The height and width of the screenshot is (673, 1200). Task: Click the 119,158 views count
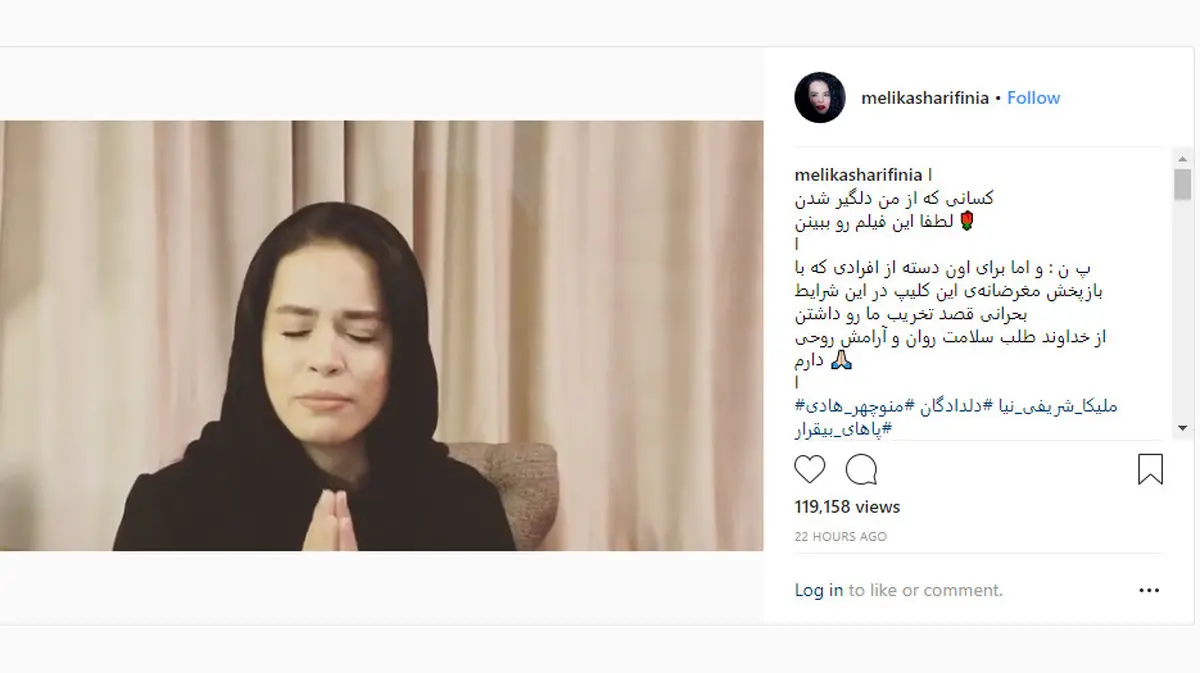coord(847,507)
